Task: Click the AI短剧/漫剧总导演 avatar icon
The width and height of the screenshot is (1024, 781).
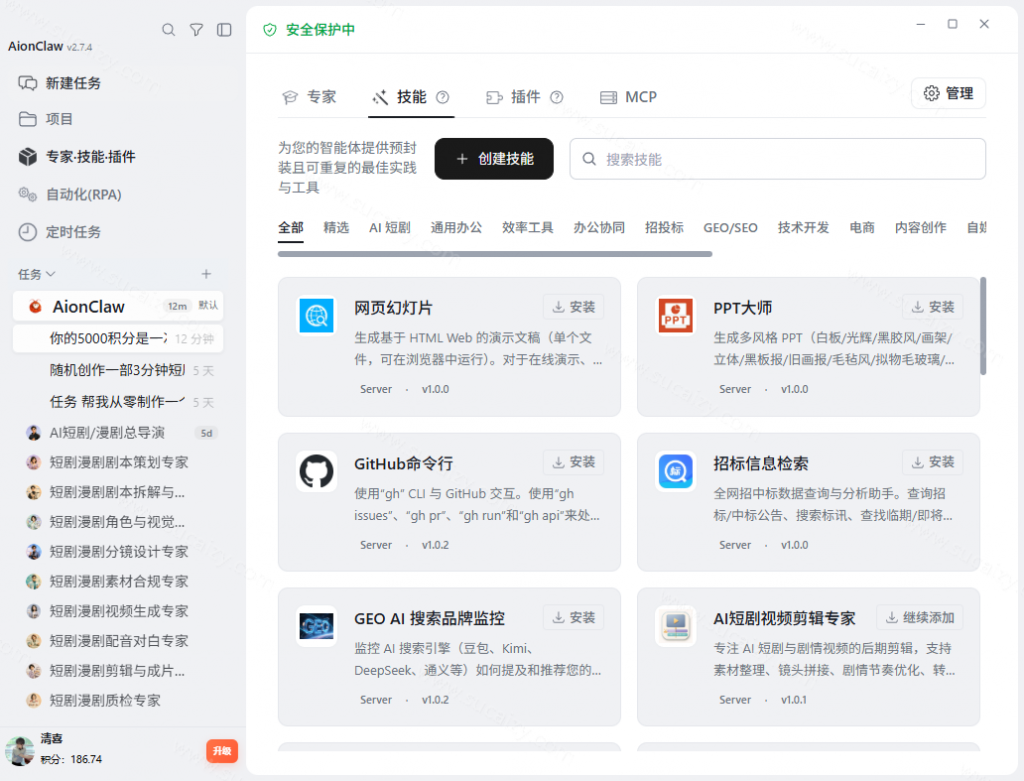Action: [33, 432]
